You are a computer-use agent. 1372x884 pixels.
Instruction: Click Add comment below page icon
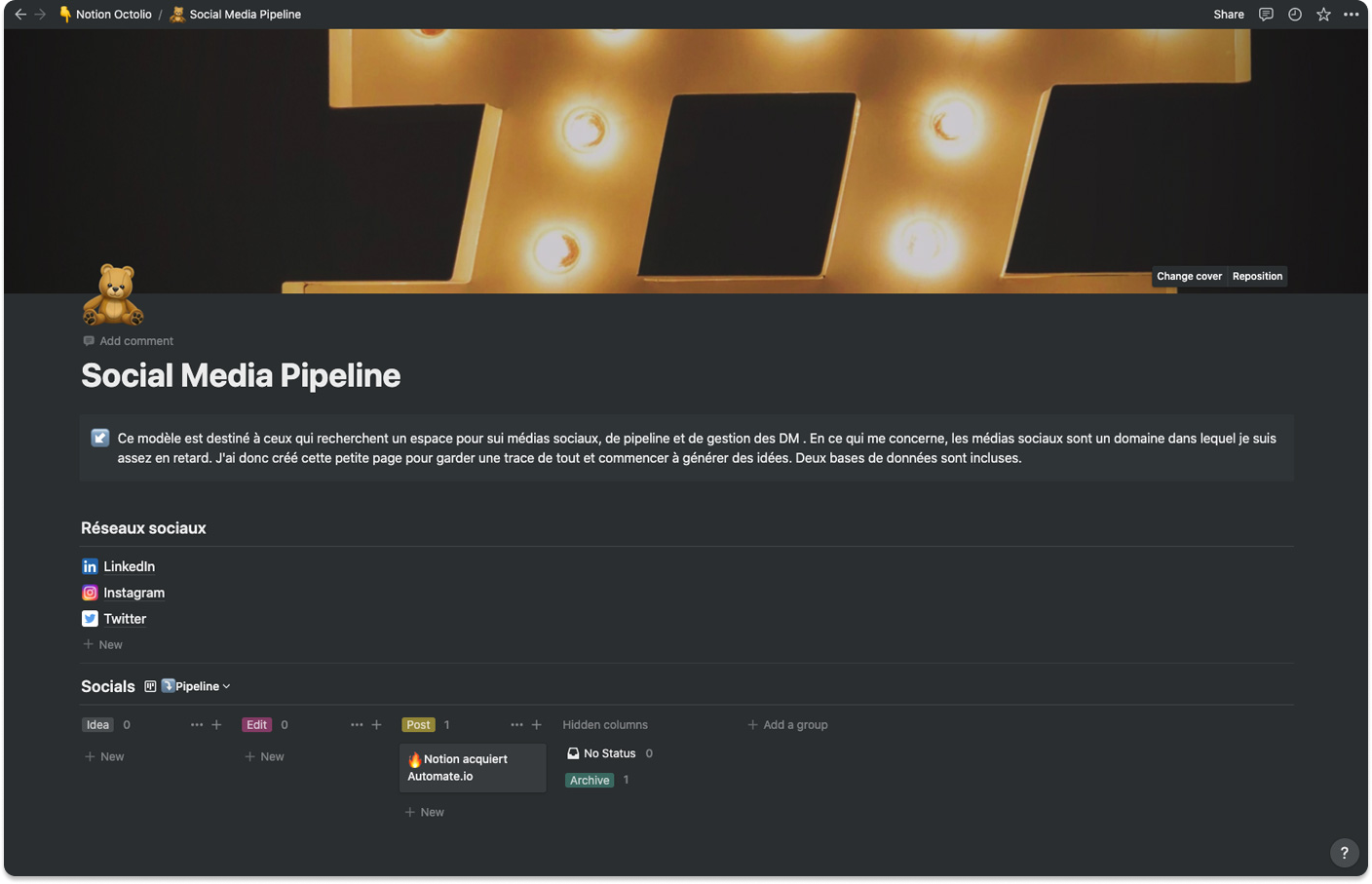128,341
